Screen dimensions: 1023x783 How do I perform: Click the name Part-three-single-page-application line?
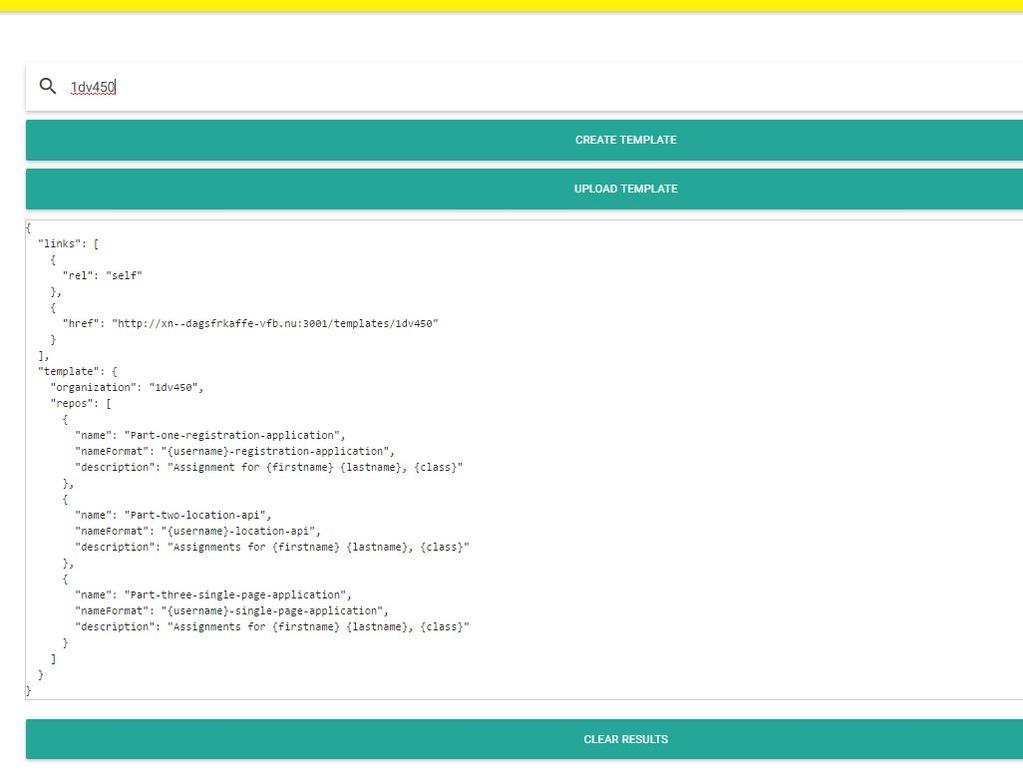click(x=213, y=595)
